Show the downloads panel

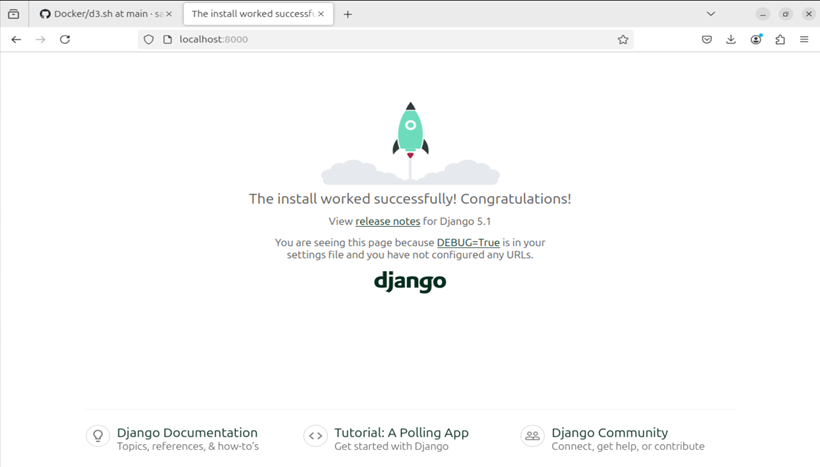(731, 39)
